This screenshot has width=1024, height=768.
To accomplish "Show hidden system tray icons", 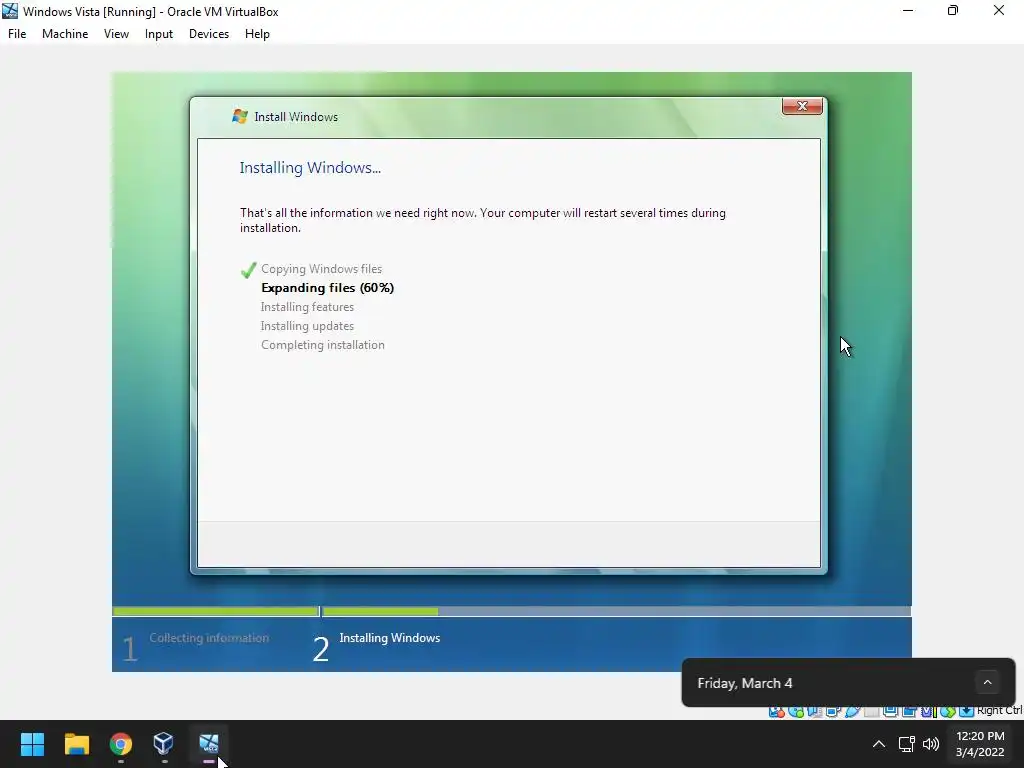I will pos(879,744).
